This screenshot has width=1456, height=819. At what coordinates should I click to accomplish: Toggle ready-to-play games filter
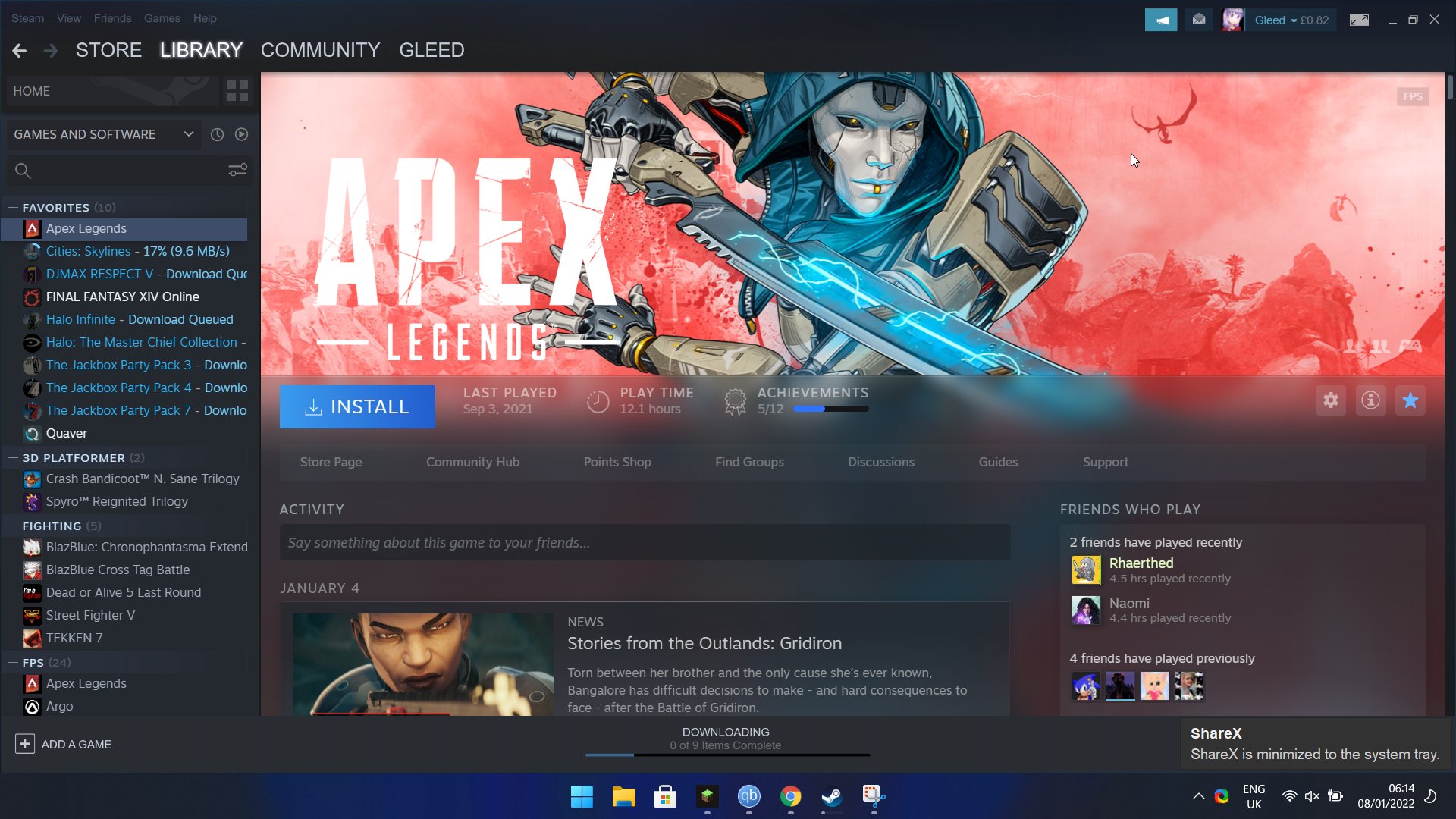tap(241, 134)
